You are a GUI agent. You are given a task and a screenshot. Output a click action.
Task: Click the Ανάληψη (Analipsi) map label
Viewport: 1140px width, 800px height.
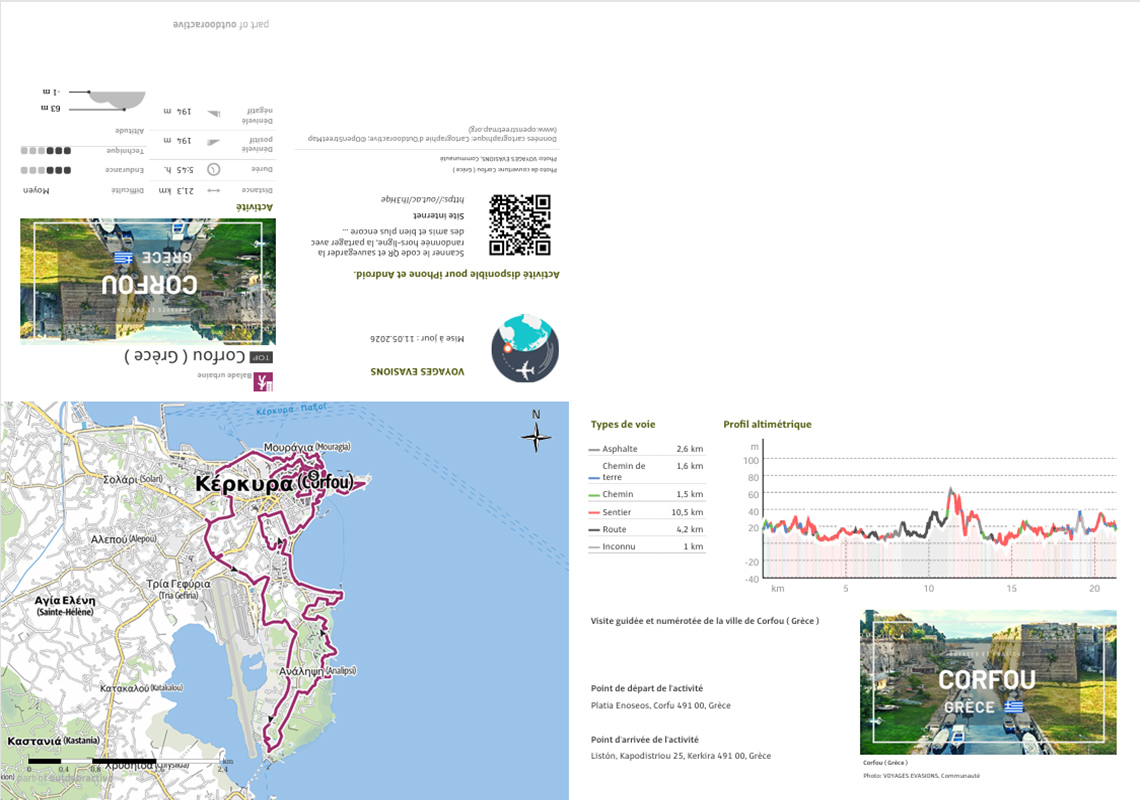coord(318,671)
